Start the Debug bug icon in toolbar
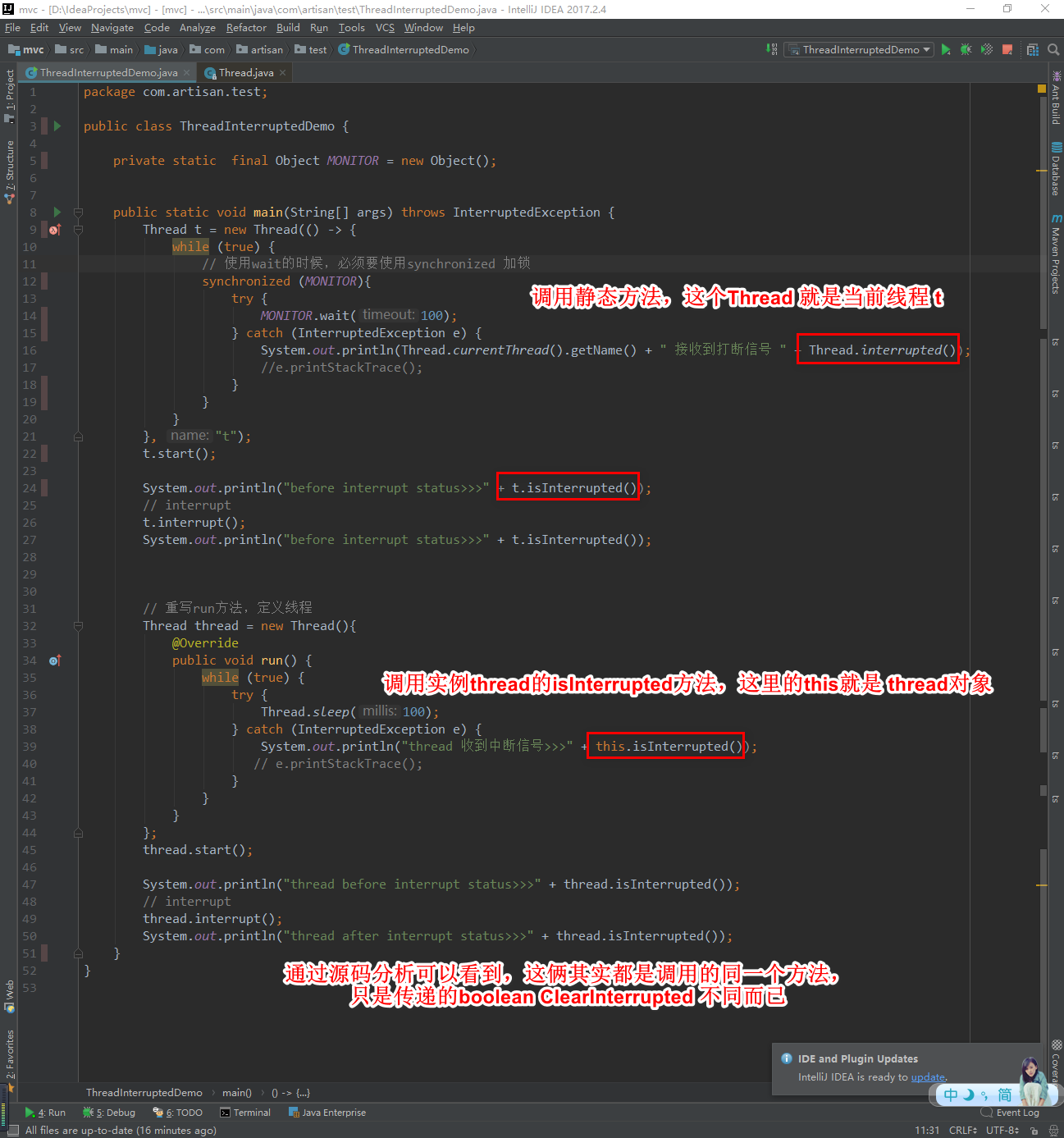The image size is (1064, 1138). (966, 49)
